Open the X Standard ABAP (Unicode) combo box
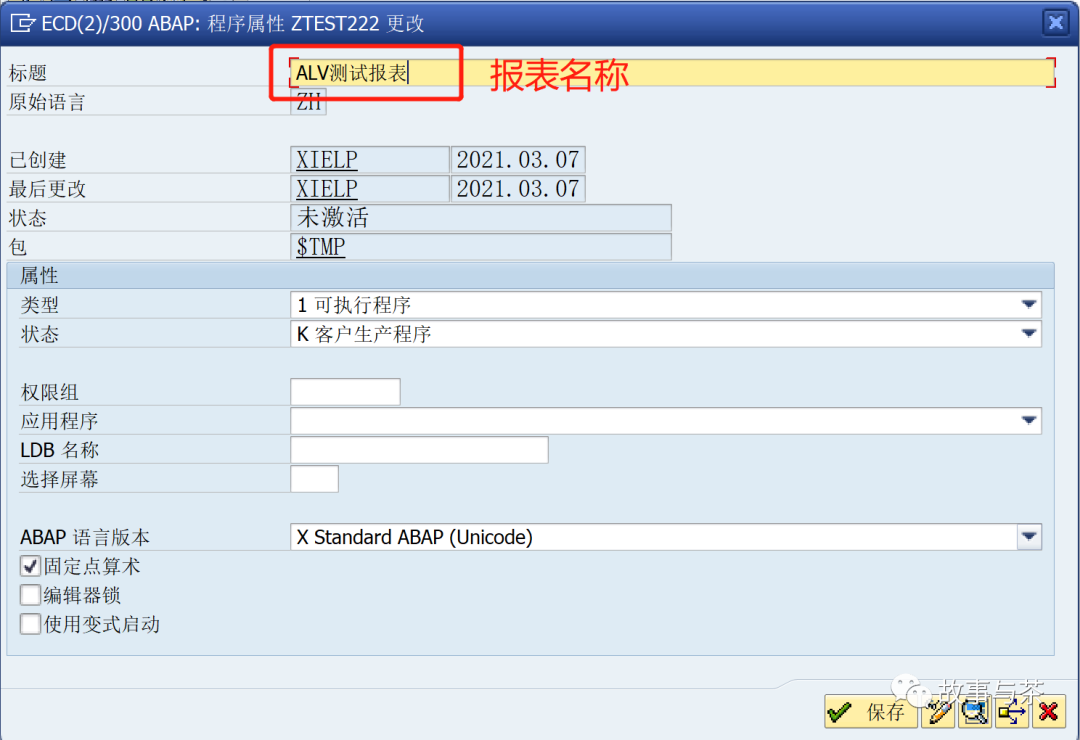The width and height of the screenshot is (1080, 740). click(665, 537)
